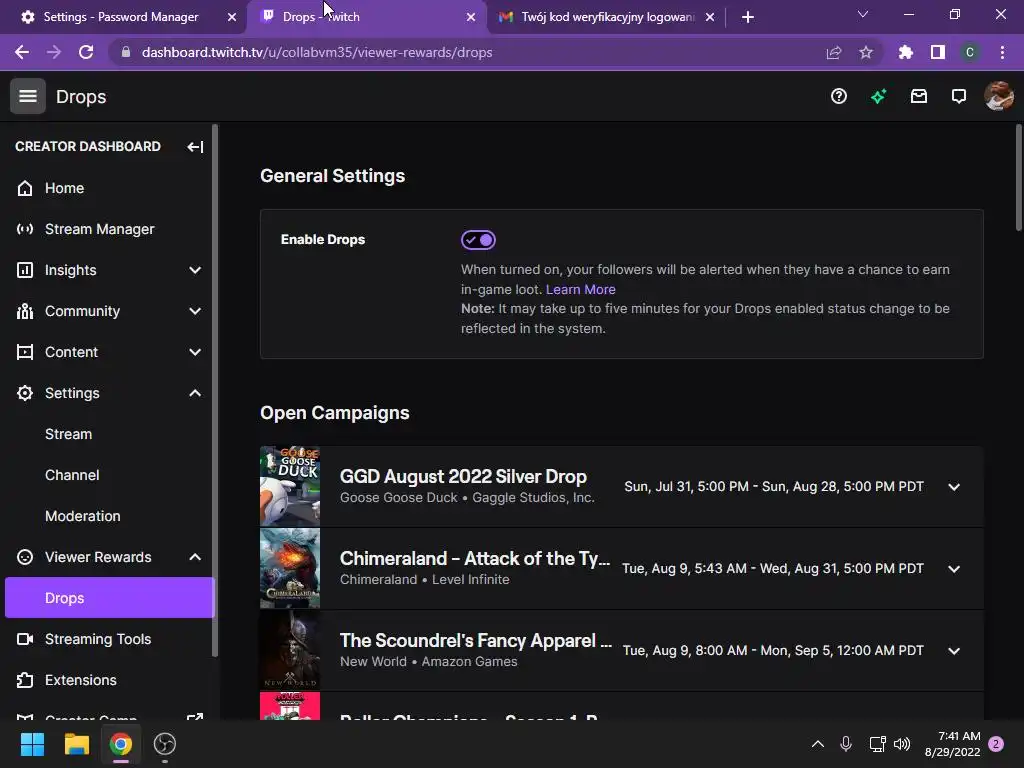Click the Content clip icon

[25, 352]
